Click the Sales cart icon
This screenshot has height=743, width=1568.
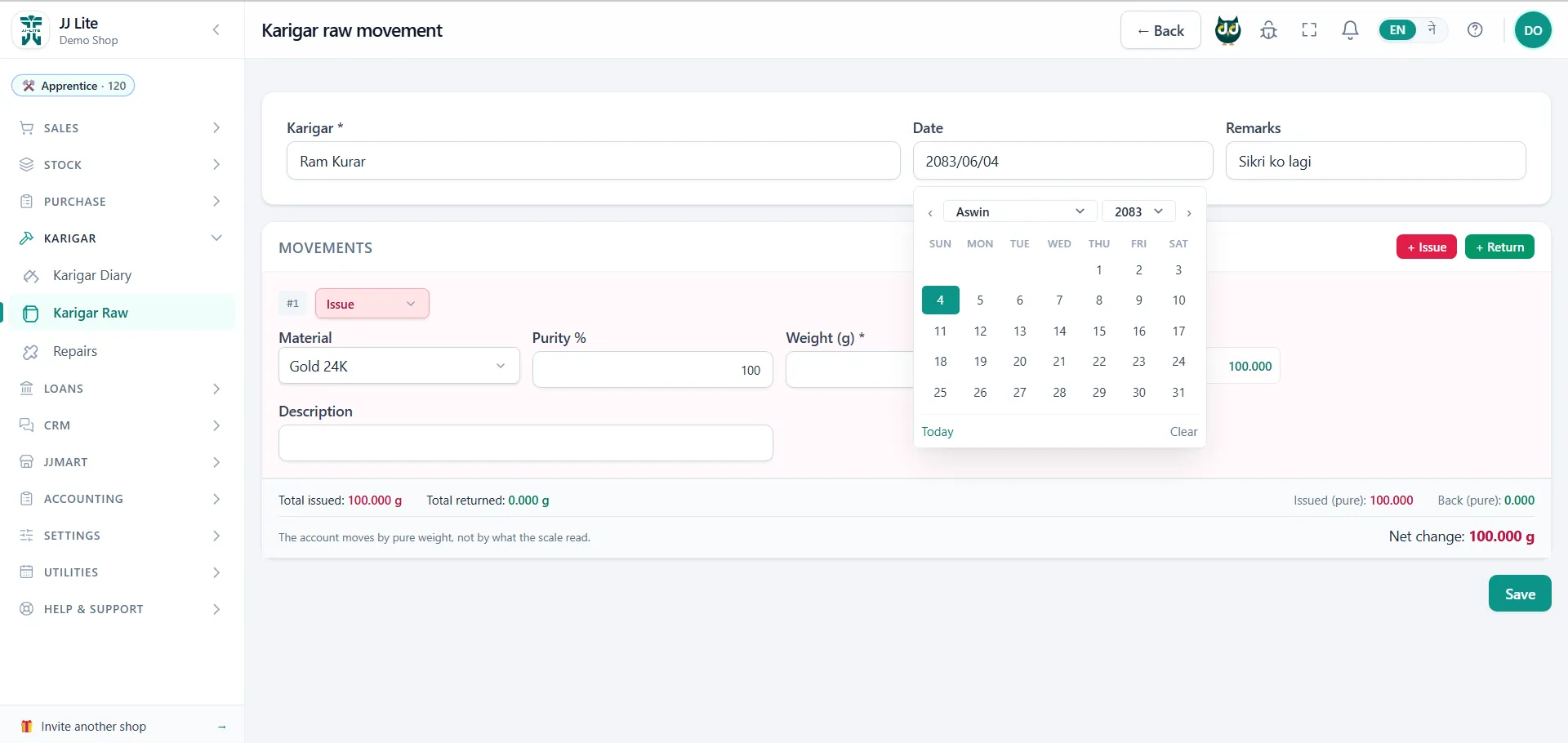point(27,128)
